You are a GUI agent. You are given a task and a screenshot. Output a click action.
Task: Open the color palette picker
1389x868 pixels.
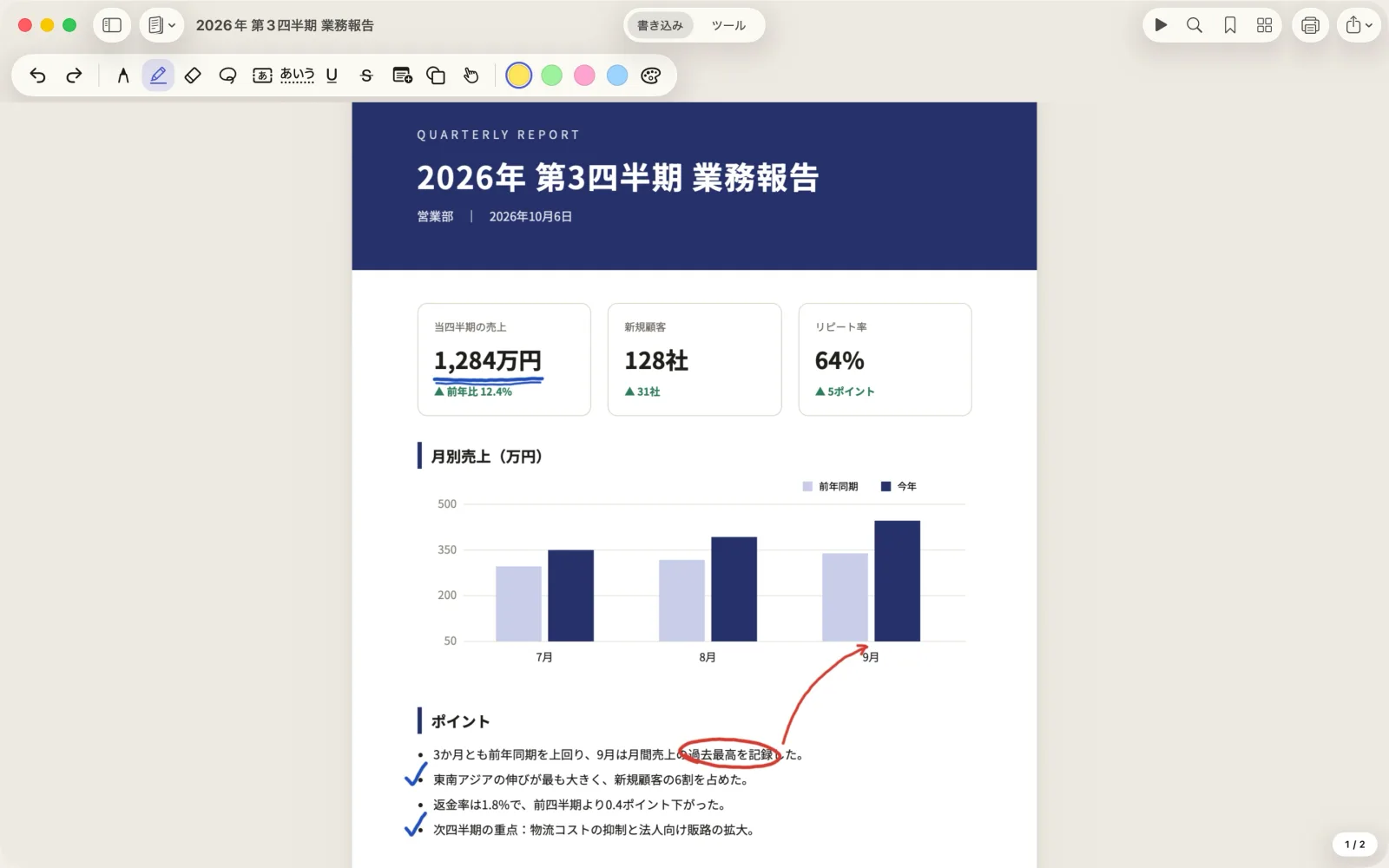click(651, 76)
